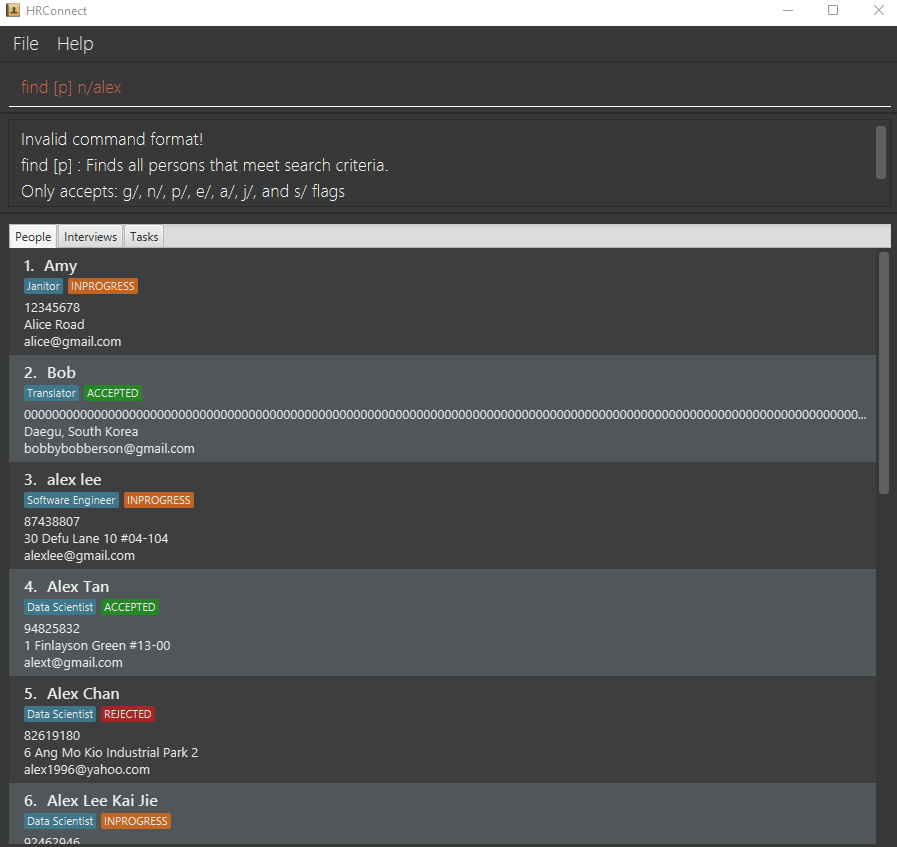Viewport: 897px width, 847px height.
Task: Click Amy's INPROGRESS status tag
Action: pos(103,286)
